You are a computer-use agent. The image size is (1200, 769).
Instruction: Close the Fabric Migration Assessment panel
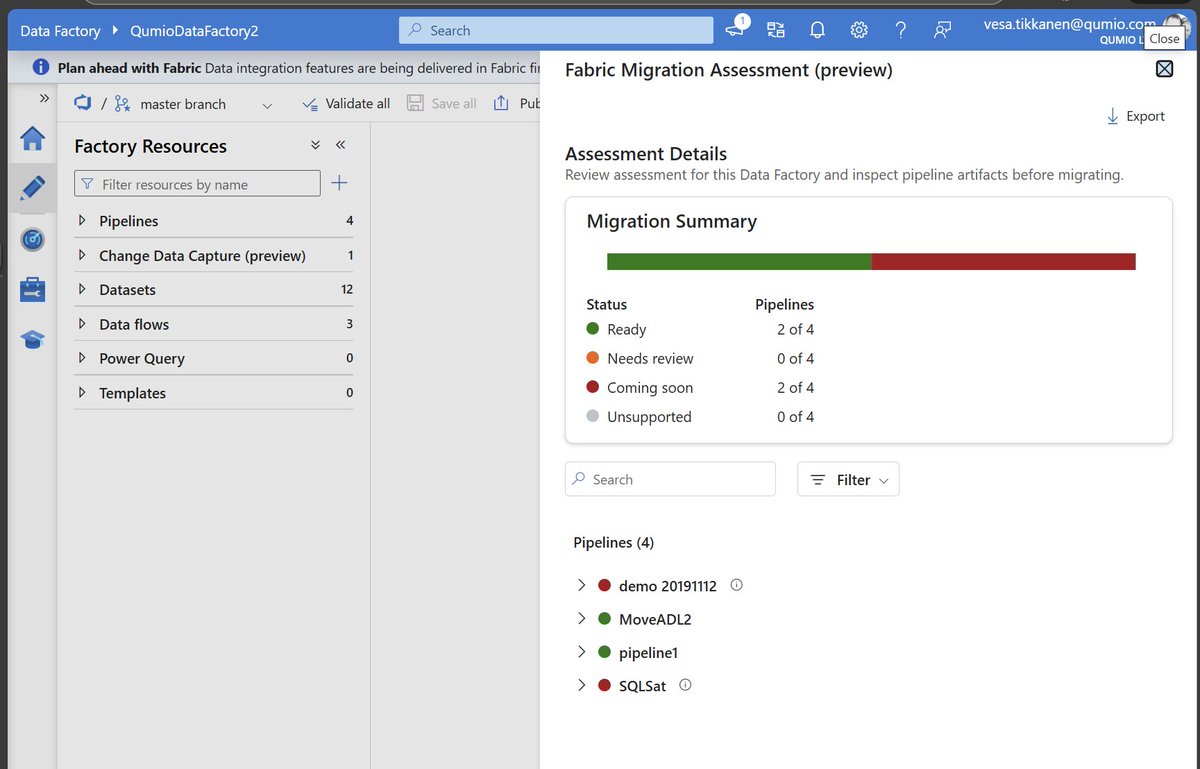click(x=1164, y=69)
